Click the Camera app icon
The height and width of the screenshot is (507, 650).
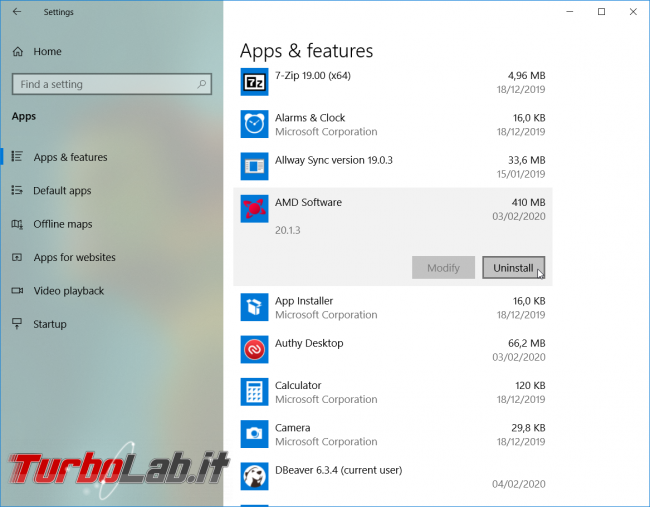pos(254,434)
